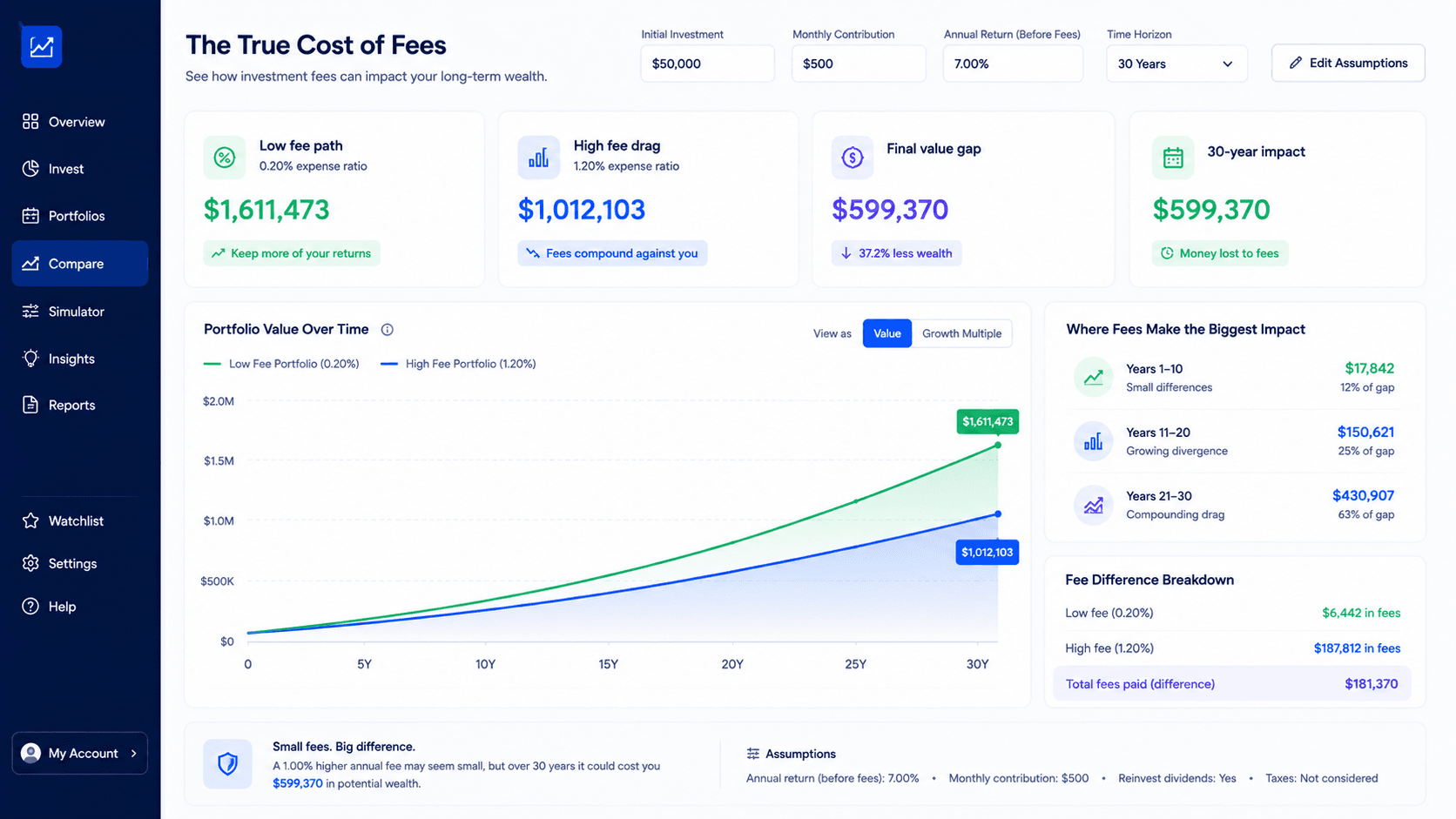This screenshot has width=1456, height=819.
Task: Click the $599,370 link in the banner text
Action: click(x=298, y=783)
